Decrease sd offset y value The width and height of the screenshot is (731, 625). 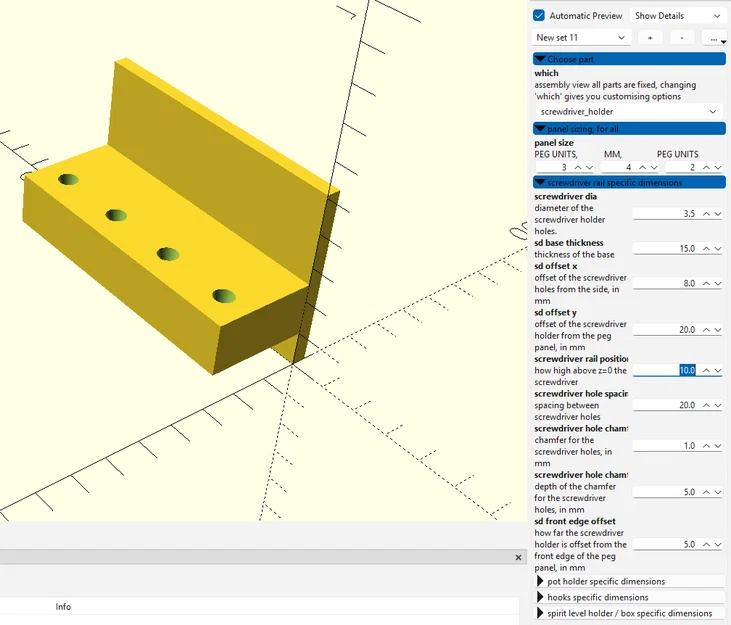click(717, 330)
